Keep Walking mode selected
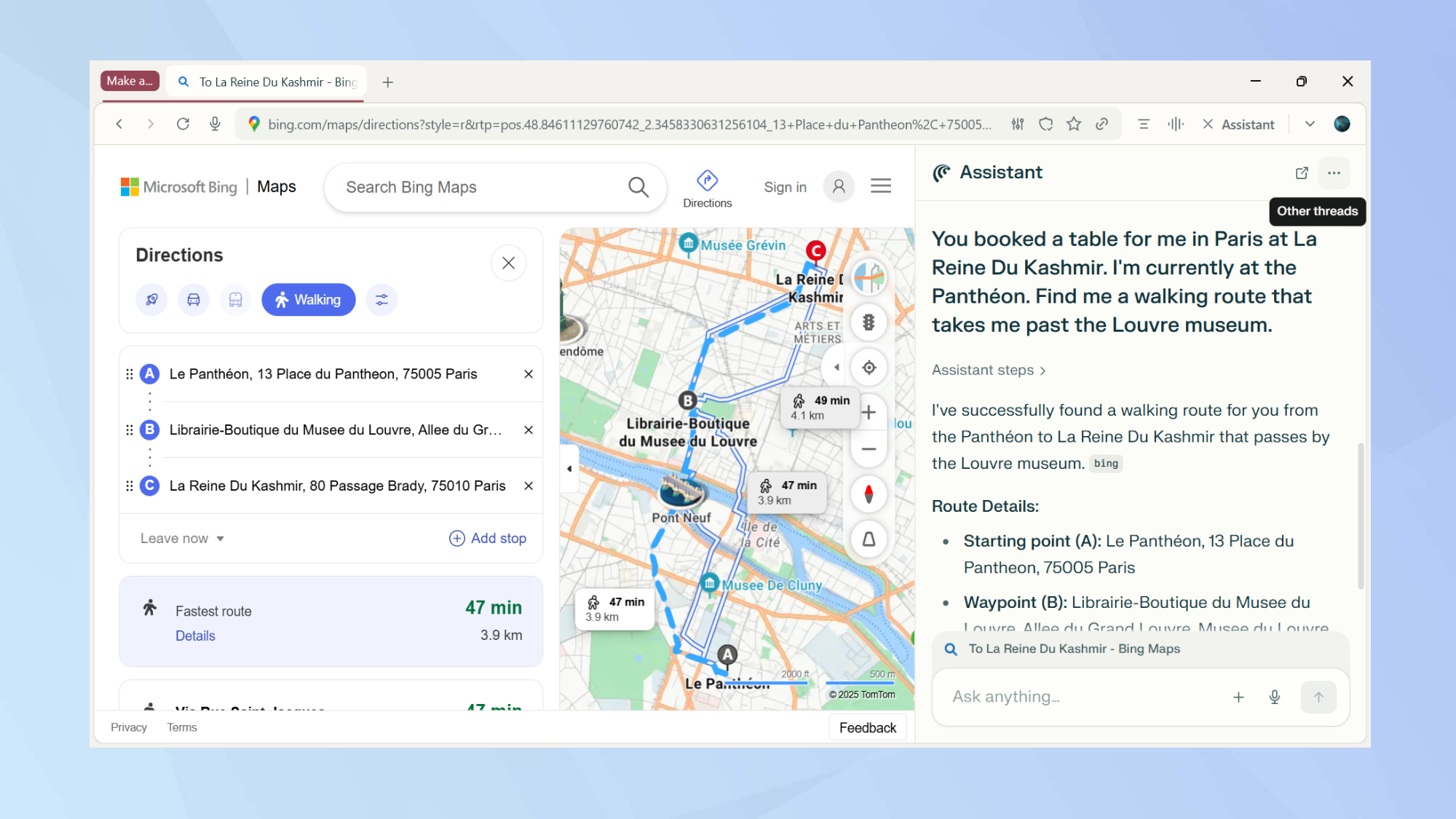This screenshot has width=1456, height=819. pyautogui.click(x=308, y=299)
